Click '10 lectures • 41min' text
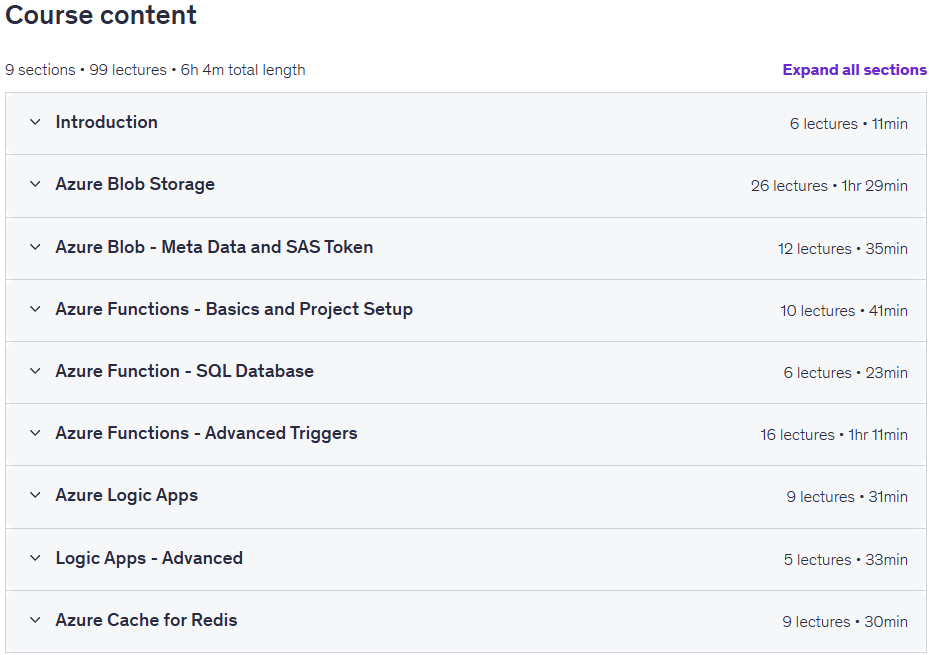Screen dimensions: 929x655 point(844,311)
